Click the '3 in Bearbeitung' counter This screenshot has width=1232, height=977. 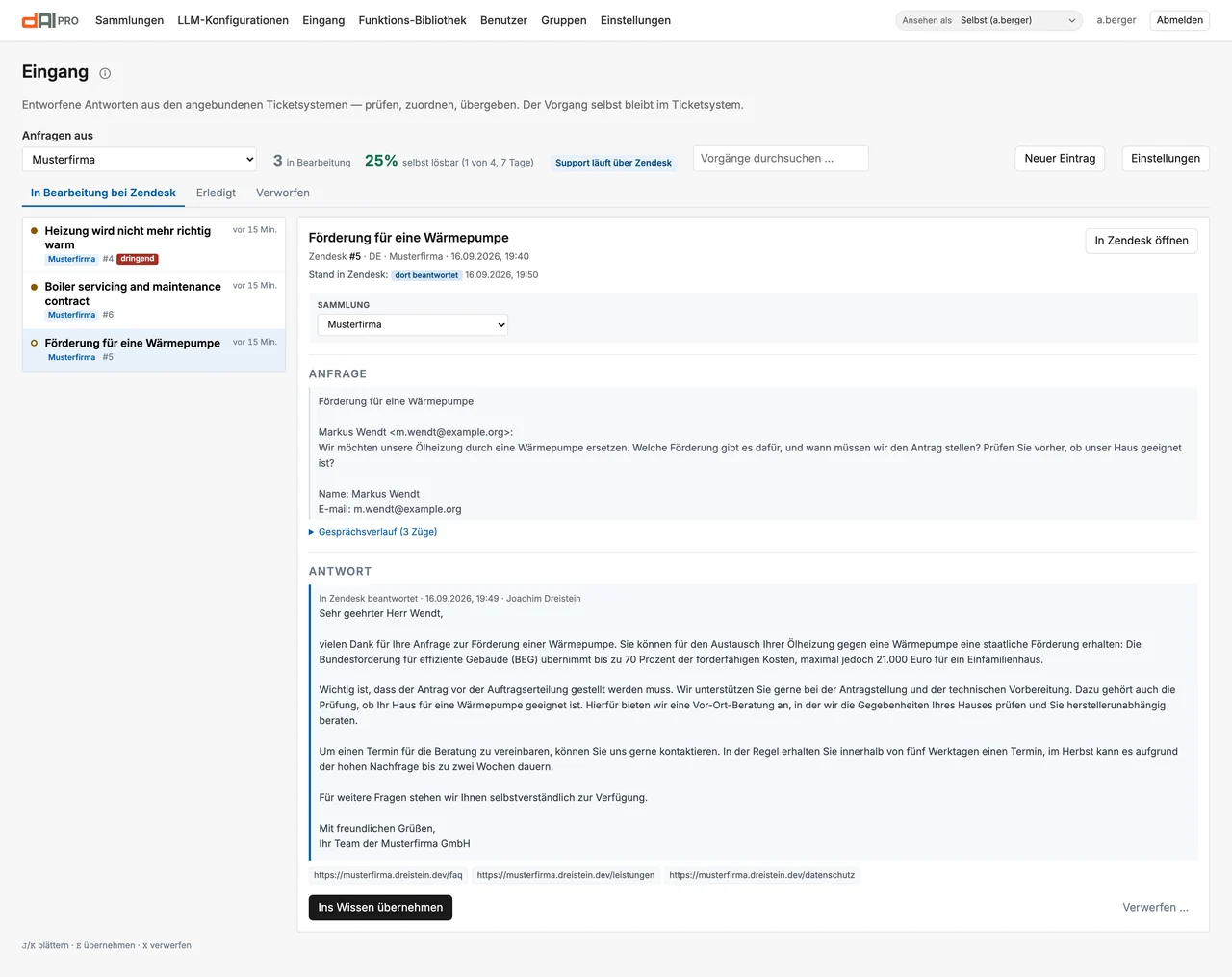(312, 161)
